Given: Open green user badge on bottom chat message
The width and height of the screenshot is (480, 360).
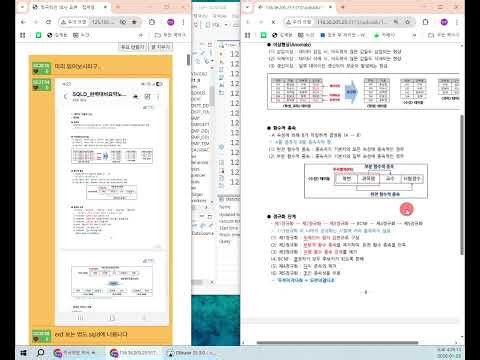Looking at the screenshot, I should 41,336.
